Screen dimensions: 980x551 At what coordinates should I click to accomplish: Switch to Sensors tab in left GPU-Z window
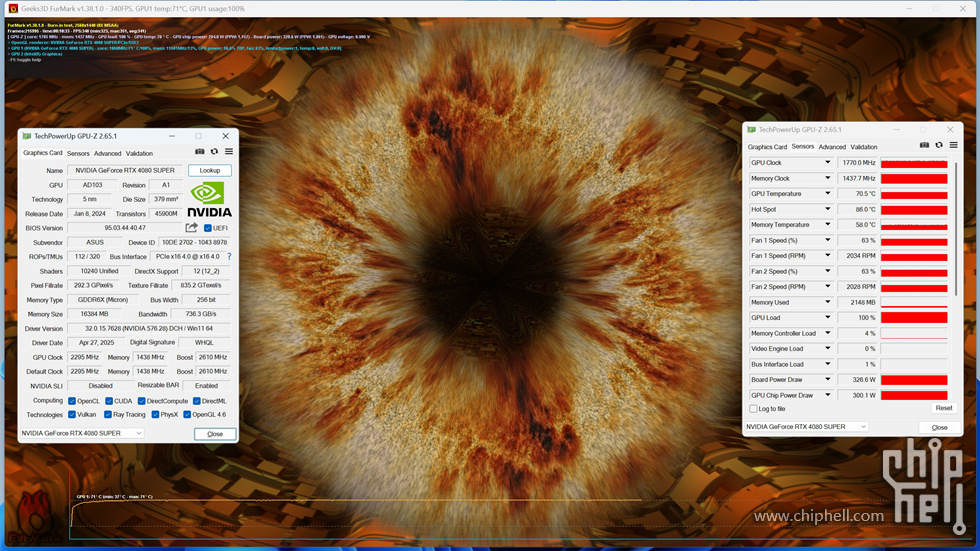coord(78,153)
